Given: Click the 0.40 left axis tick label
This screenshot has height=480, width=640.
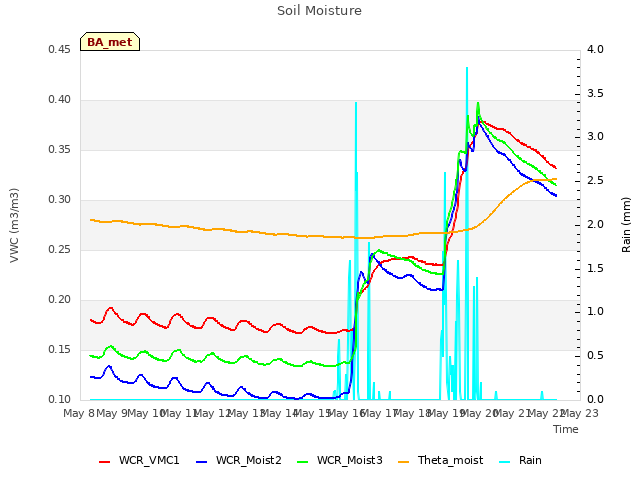Looking at the screenshot, I should tap(59, 100).
